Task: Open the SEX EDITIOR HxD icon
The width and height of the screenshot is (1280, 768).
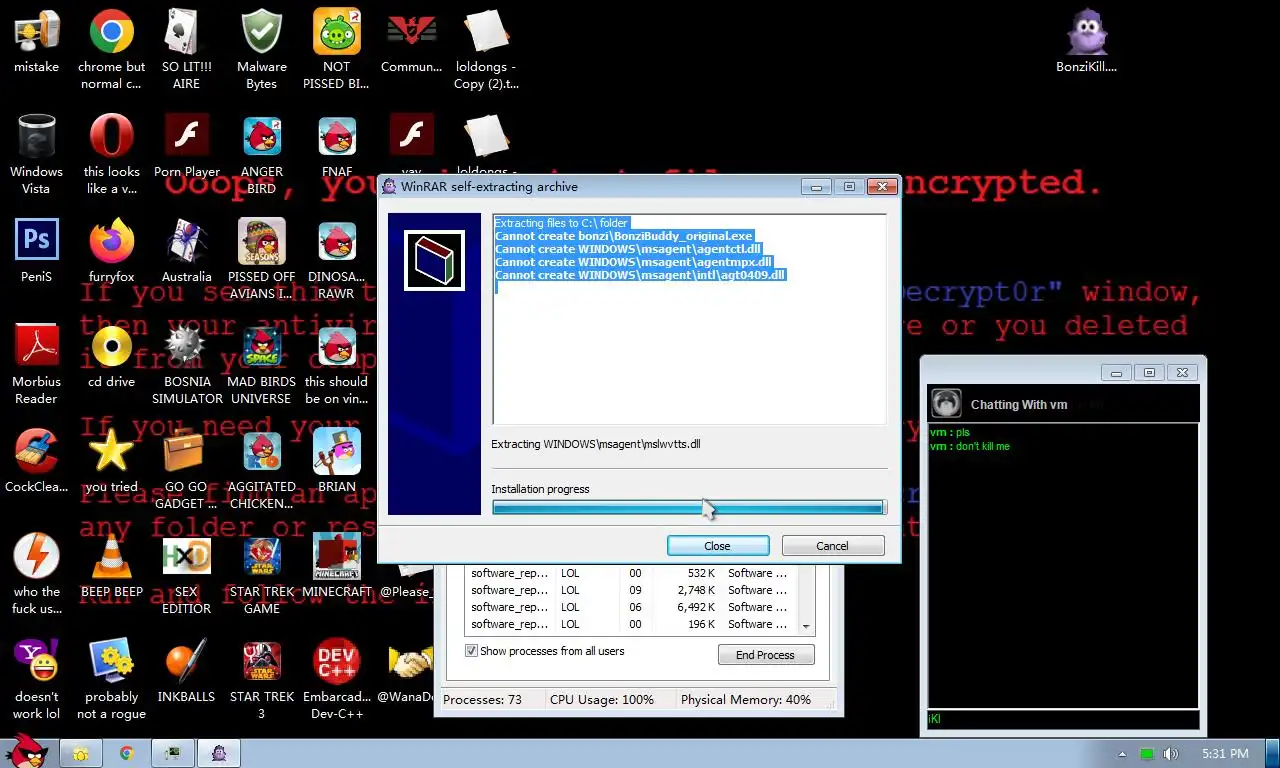Action: coord(186,575)
